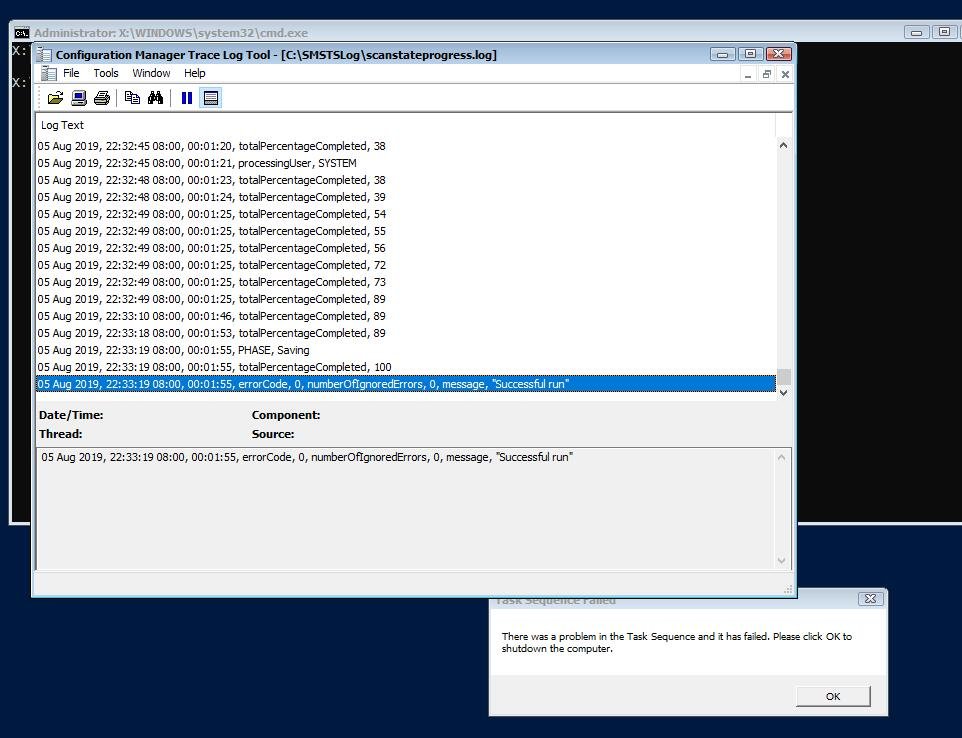Open the File menu
962x738 pixels.
point(71,73)
